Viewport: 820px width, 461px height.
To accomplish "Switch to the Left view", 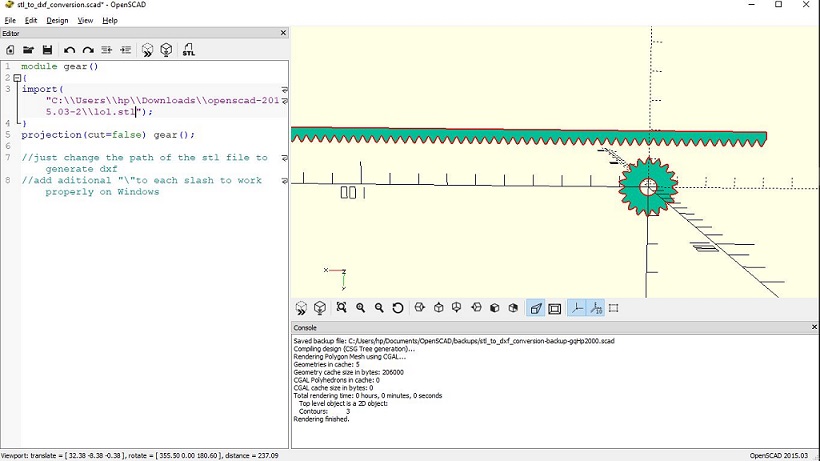I will tap(476, 308).
